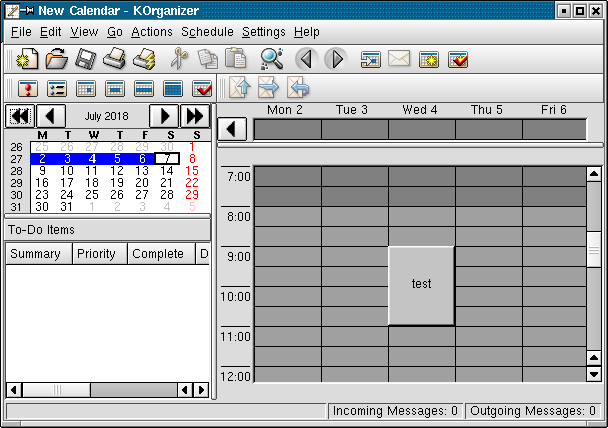Switch to the Month view icon
Image resolution: width=608 pixels, height=428 pixels.
click(173, 89)
